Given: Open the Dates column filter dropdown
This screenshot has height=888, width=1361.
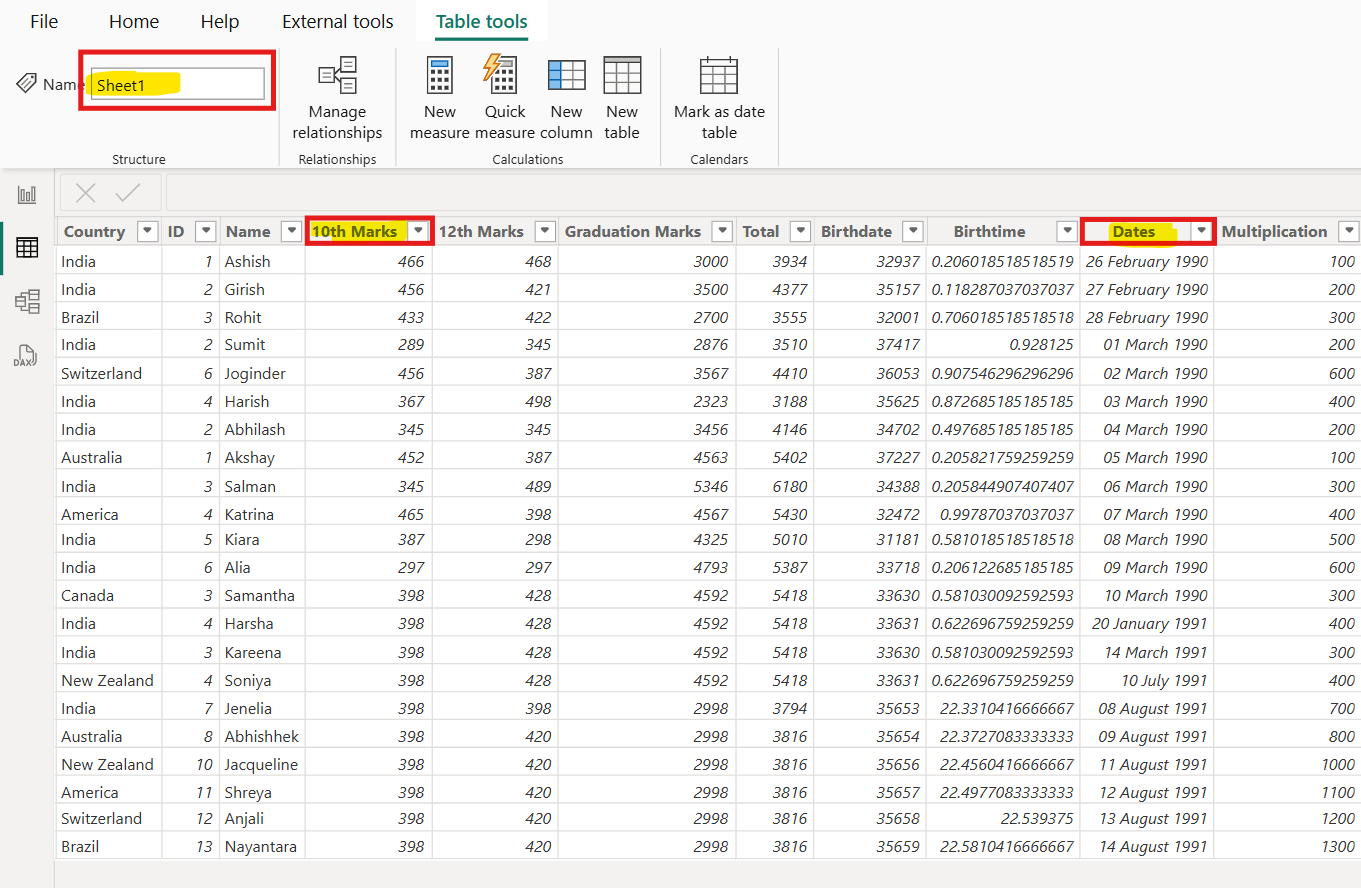Looking at the screenshot, I should [x=1202, y=231].
